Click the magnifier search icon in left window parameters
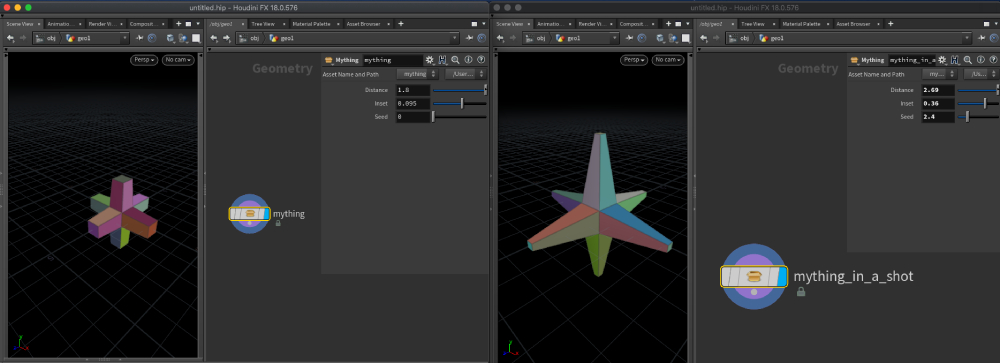Viewport: 1000px width, 363px height. (x=455, y=60)
